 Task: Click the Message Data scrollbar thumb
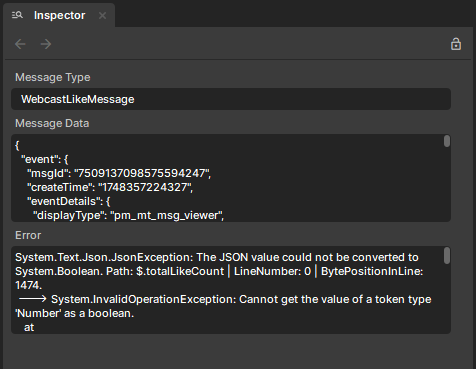coord(447,141)
